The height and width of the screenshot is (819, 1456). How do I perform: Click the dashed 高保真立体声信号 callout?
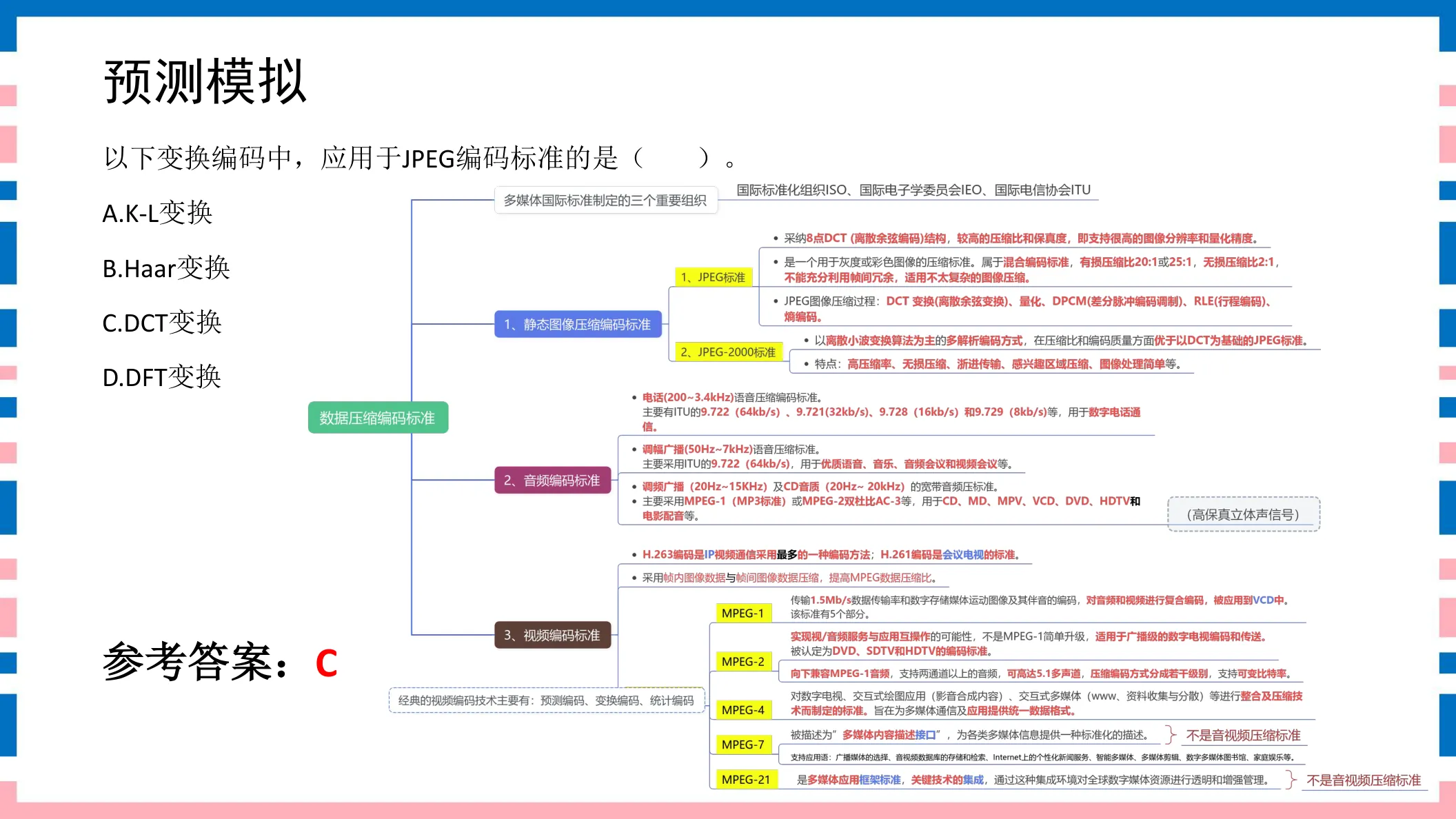click(1244, 514)
